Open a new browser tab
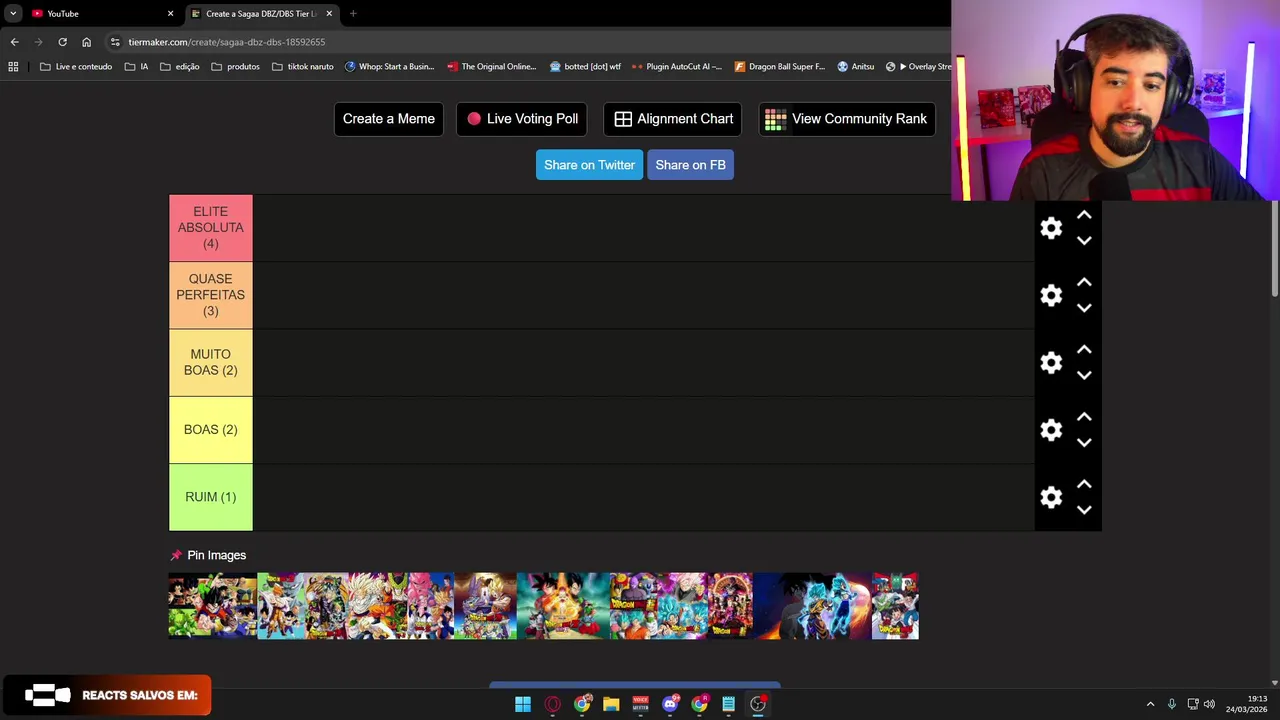 coord(353,14)
